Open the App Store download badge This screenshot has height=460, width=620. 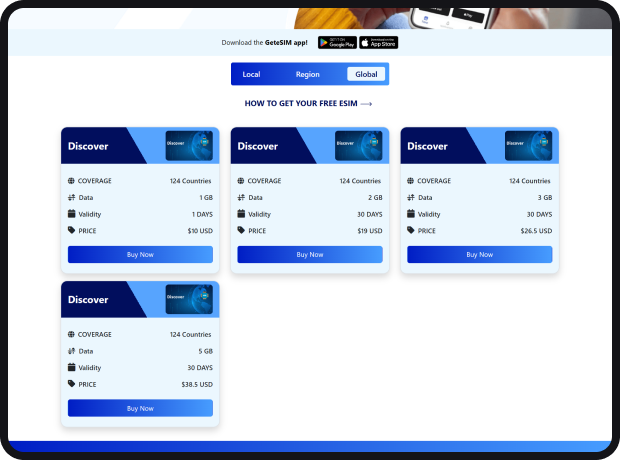[378, 42]
